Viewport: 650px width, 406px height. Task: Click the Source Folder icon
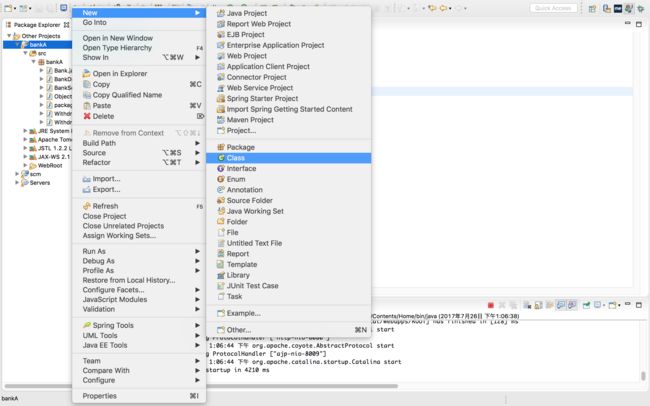click(221, 200)
